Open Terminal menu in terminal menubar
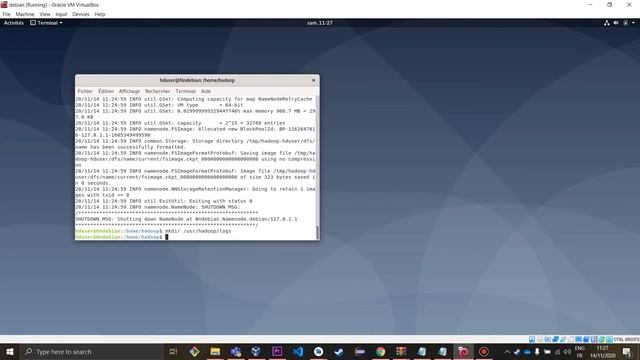The height and width of the screenshot is (360, 640). (x=185, y=91)
